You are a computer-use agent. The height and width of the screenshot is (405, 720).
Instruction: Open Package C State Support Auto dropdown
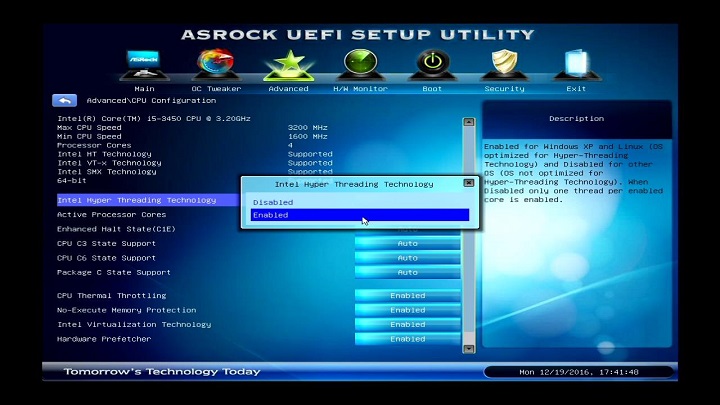point(407,272)
